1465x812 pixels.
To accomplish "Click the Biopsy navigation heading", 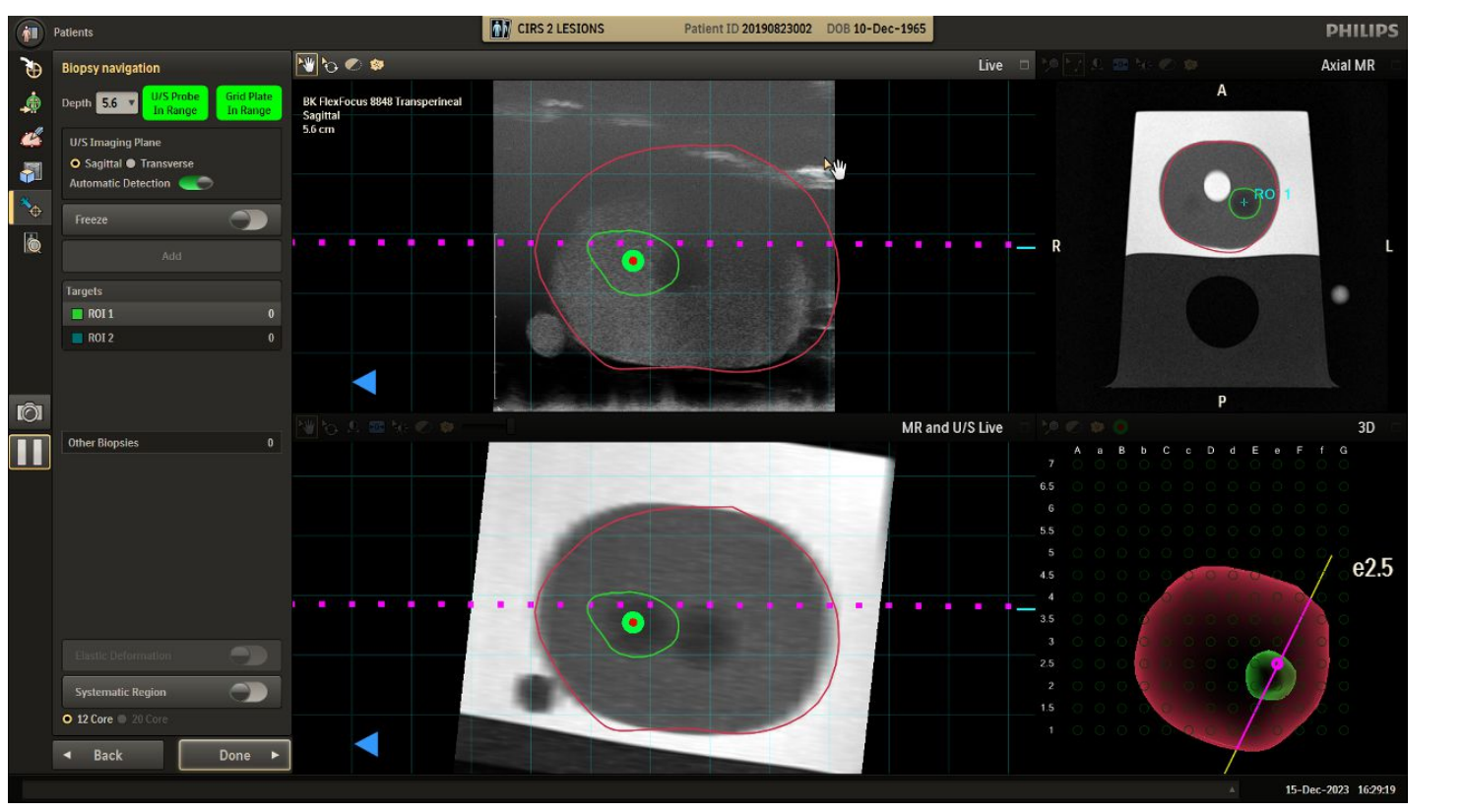I will pos(110,68).
